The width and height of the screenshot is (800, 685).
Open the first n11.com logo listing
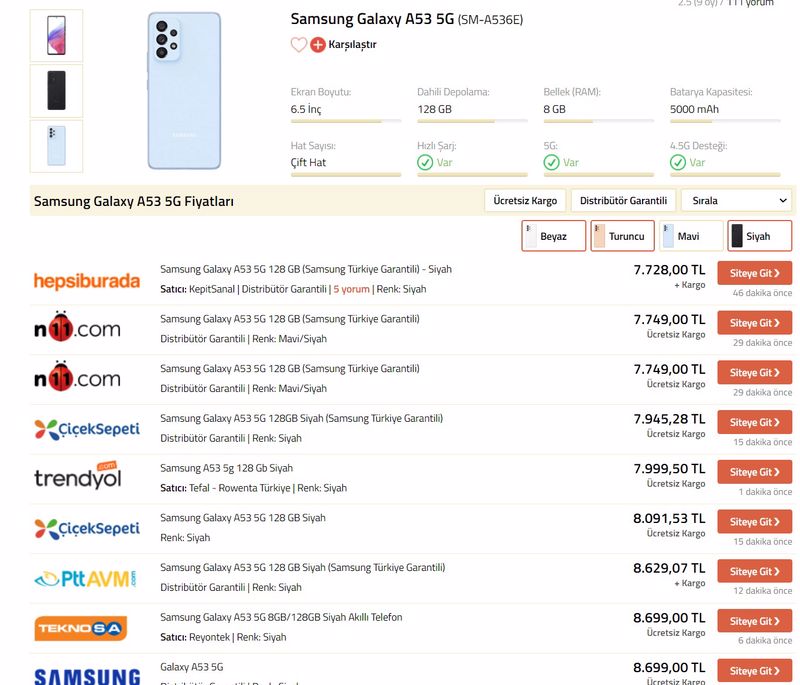click(78, 327)
